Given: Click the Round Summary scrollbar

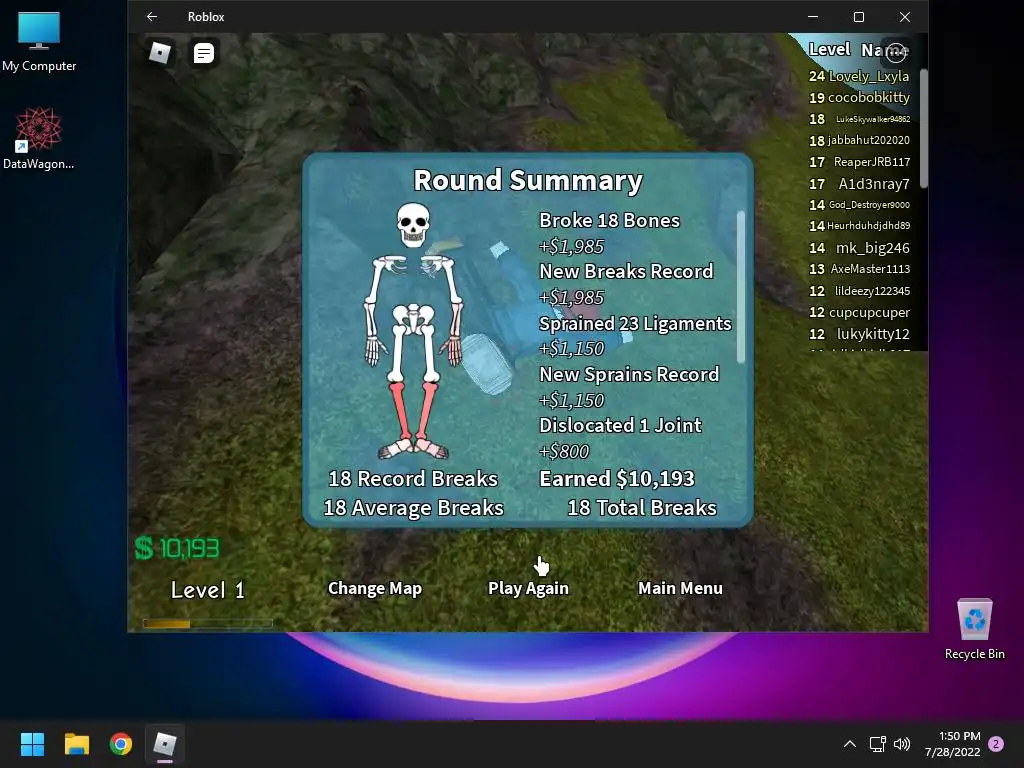Looking at the screenshot, I should coord(741,286).
